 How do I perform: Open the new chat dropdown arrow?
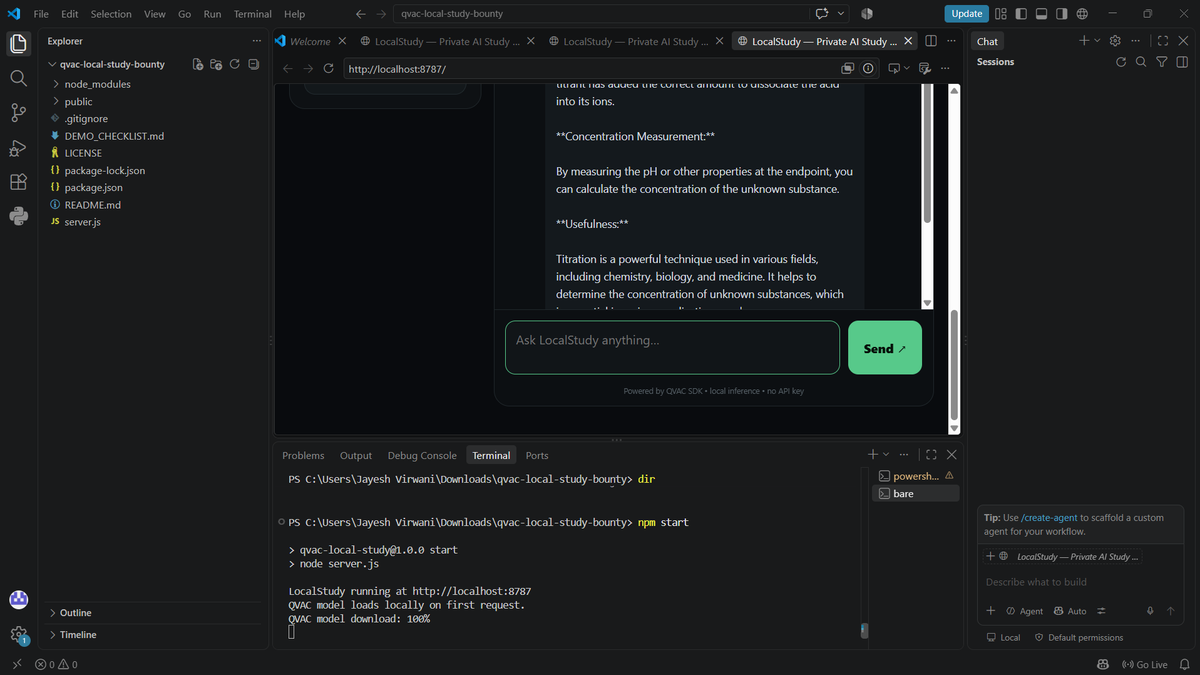[x=1097, y=41]
